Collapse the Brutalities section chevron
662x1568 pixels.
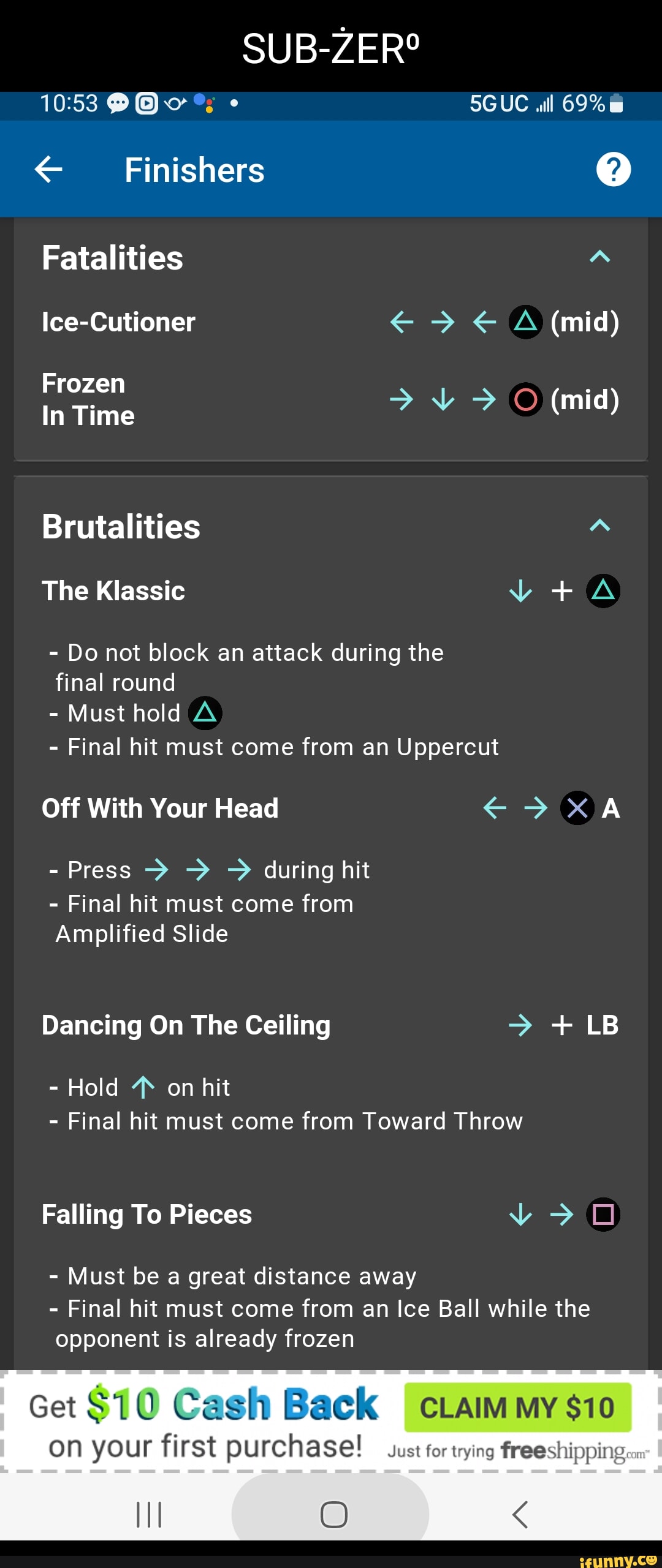click(x=599, y=526)
